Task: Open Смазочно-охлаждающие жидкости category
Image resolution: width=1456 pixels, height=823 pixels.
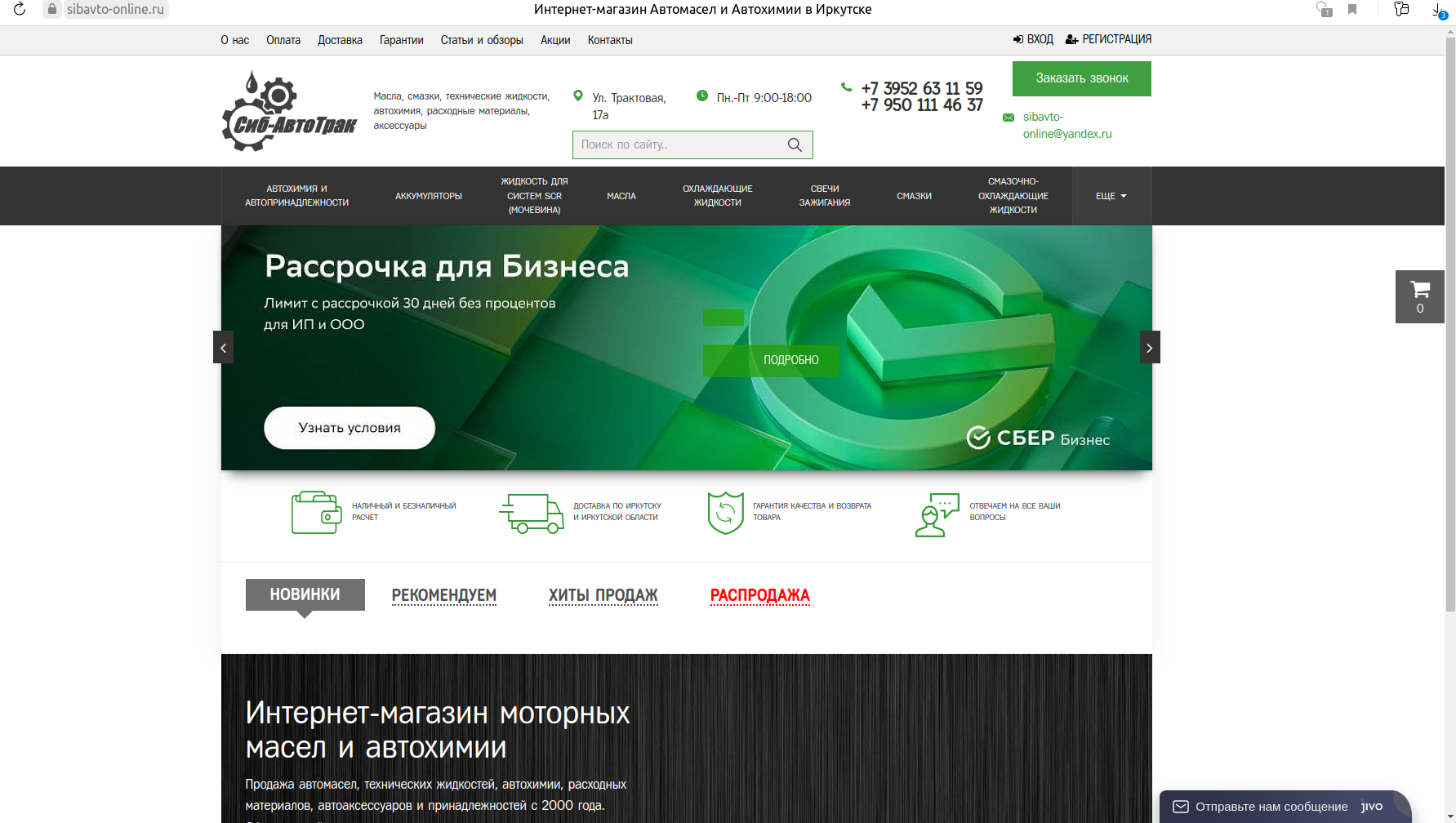Action: click(x=1013, y=196)
